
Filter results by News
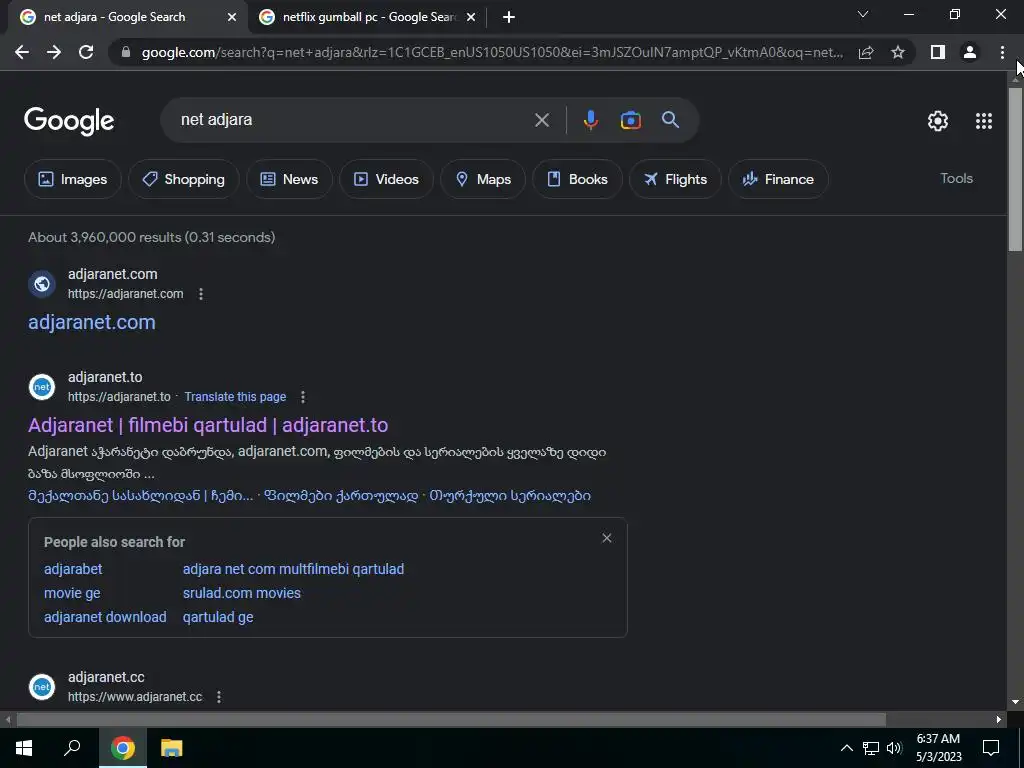[289, 179]
